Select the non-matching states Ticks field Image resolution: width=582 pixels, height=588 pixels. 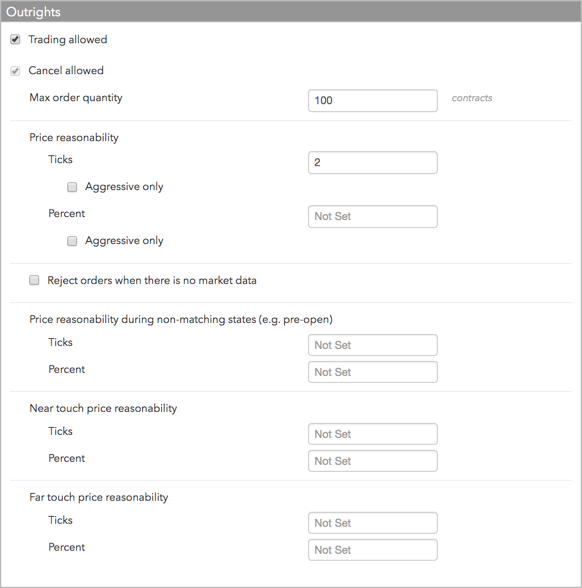373,345
